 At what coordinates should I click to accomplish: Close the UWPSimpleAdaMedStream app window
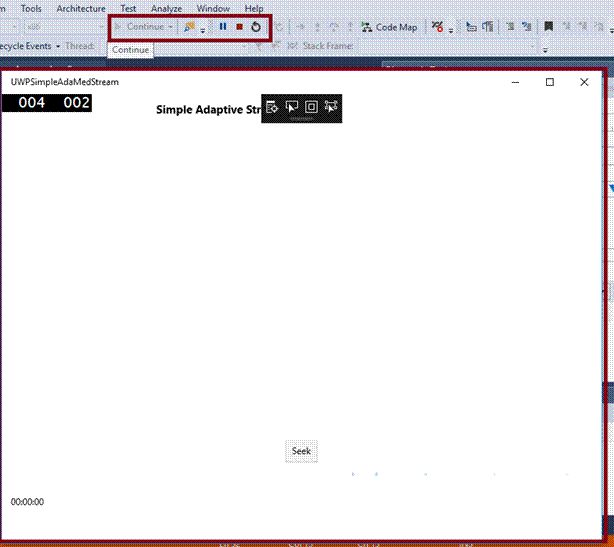(584, 82)
